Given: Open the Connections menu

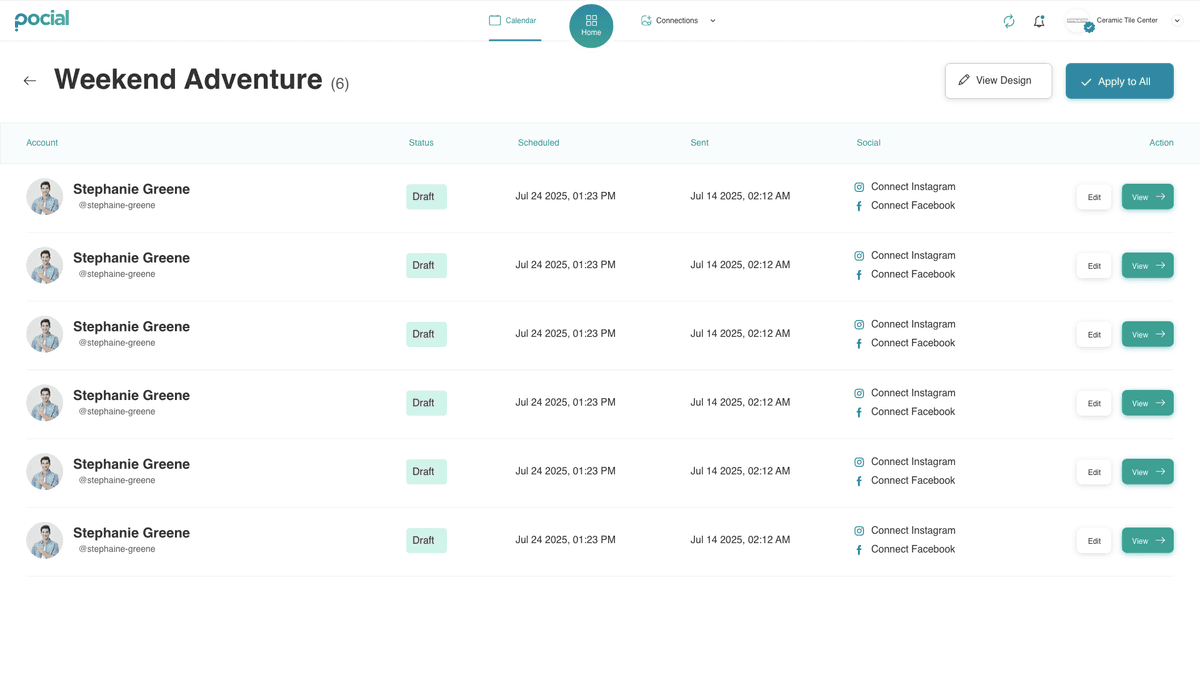Looking at the screenshot, I should (x=669, y=21).
